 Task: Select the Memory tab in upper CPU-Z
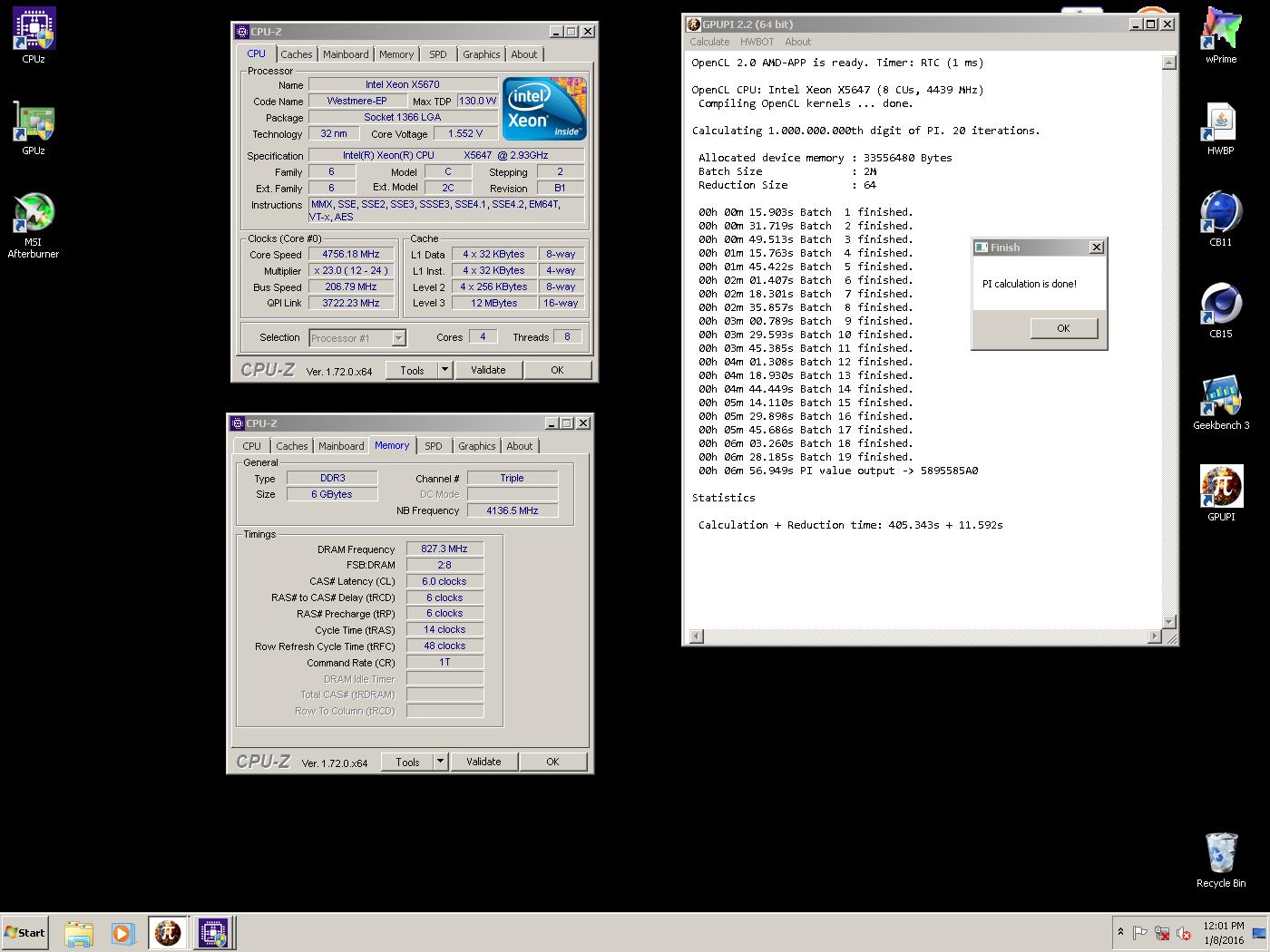tap(396, 54)
